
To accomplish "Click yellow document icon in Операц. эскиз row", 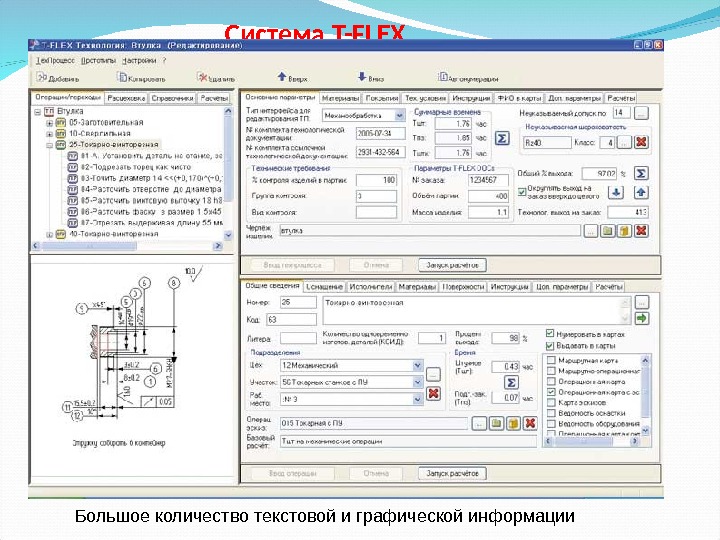I will coord(513,423).
